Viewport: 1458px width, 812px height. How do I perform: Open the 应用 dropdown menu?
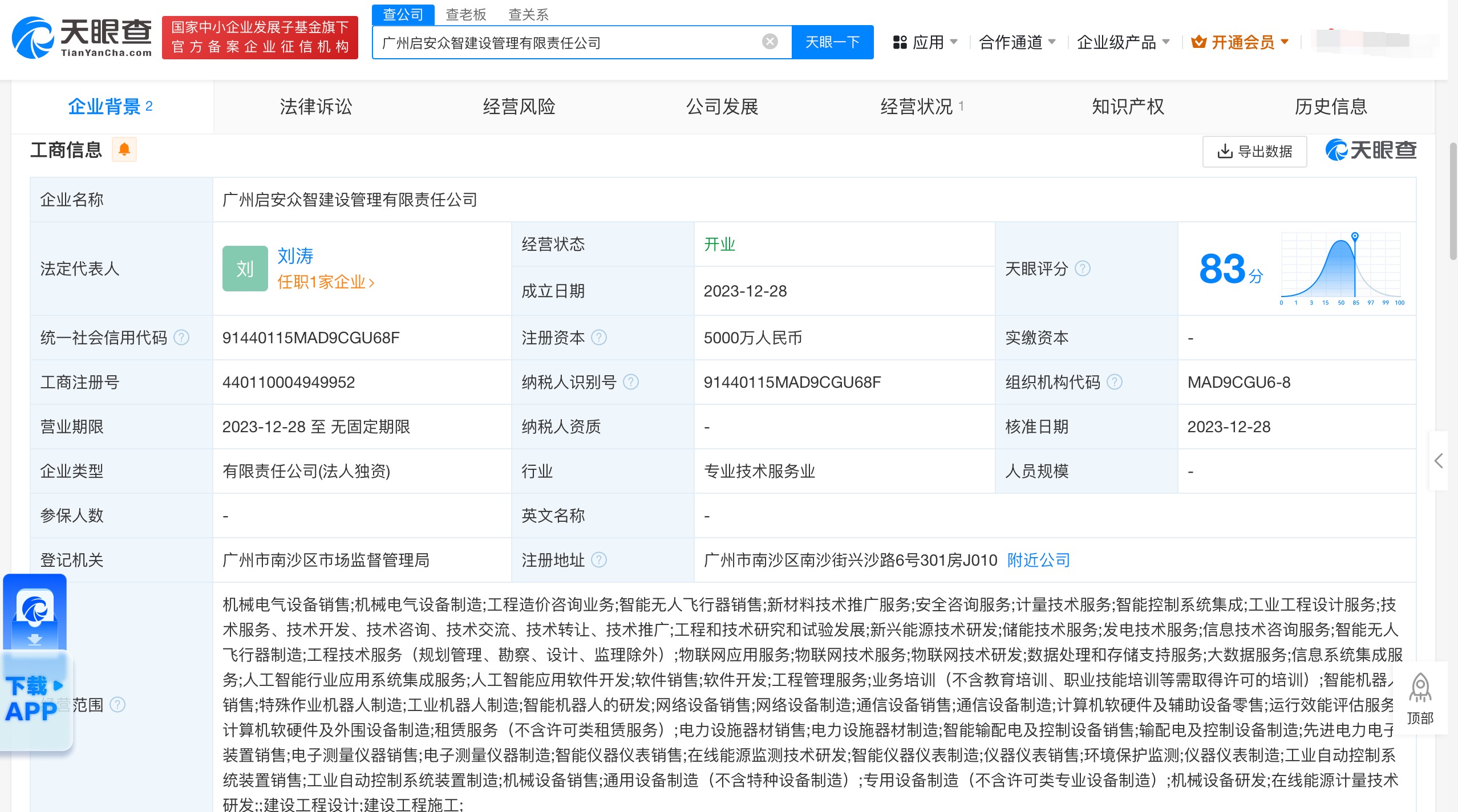pyautogui.click(x=925, y=42)
